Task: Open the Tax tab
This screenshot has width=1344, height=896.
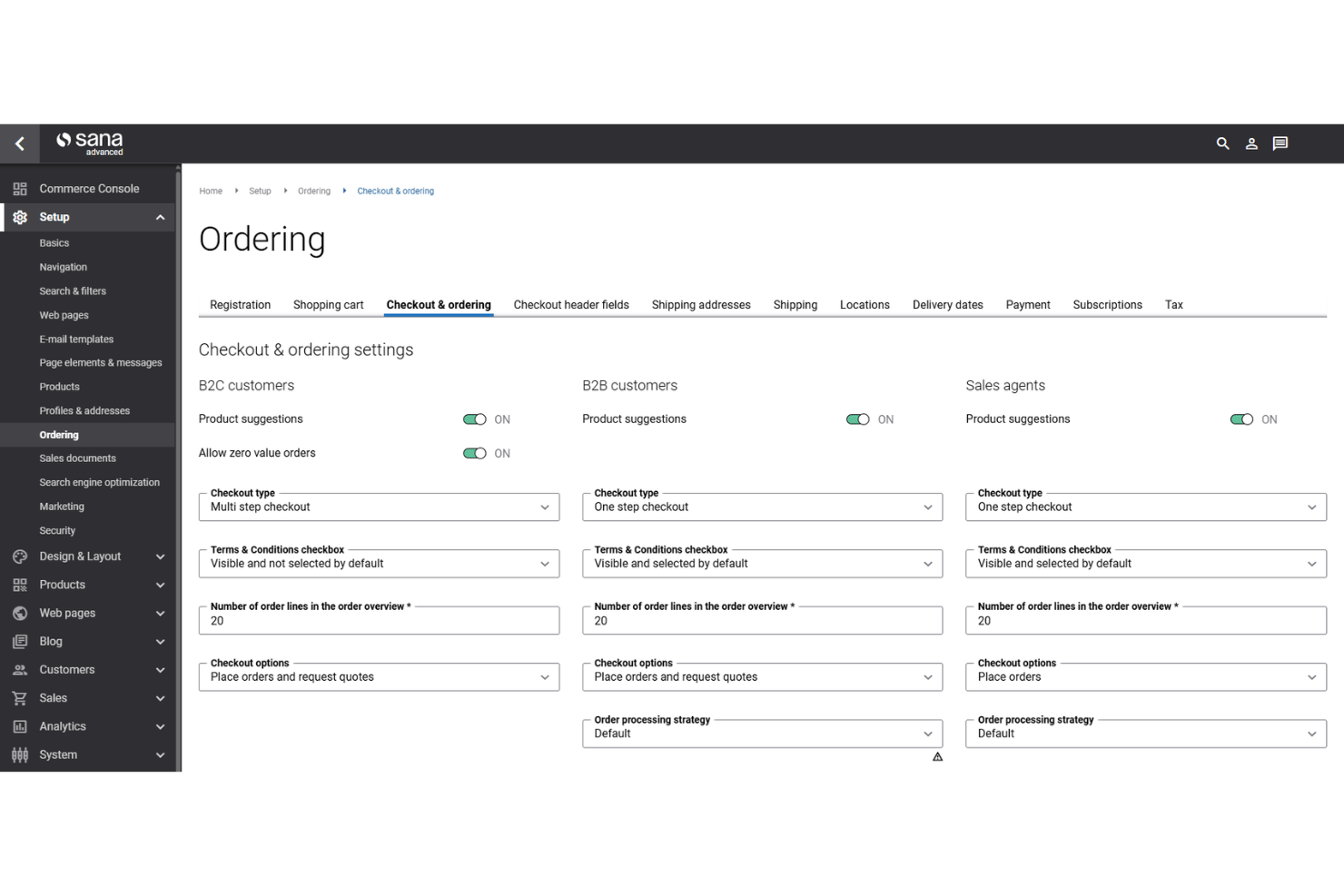Action: pos(1173,305)
